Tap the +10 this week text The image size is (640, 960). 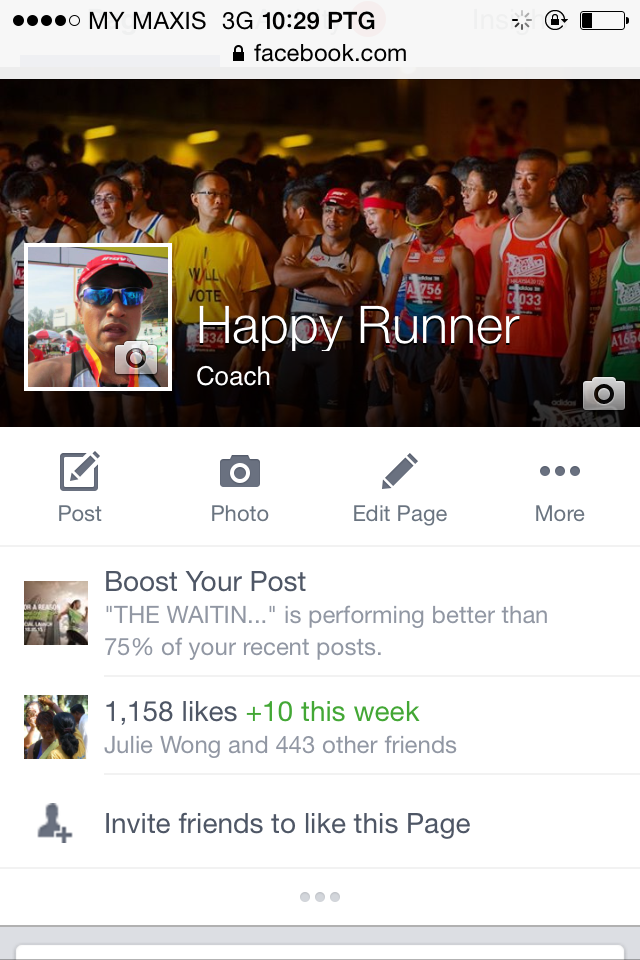(x=332, y=711)
